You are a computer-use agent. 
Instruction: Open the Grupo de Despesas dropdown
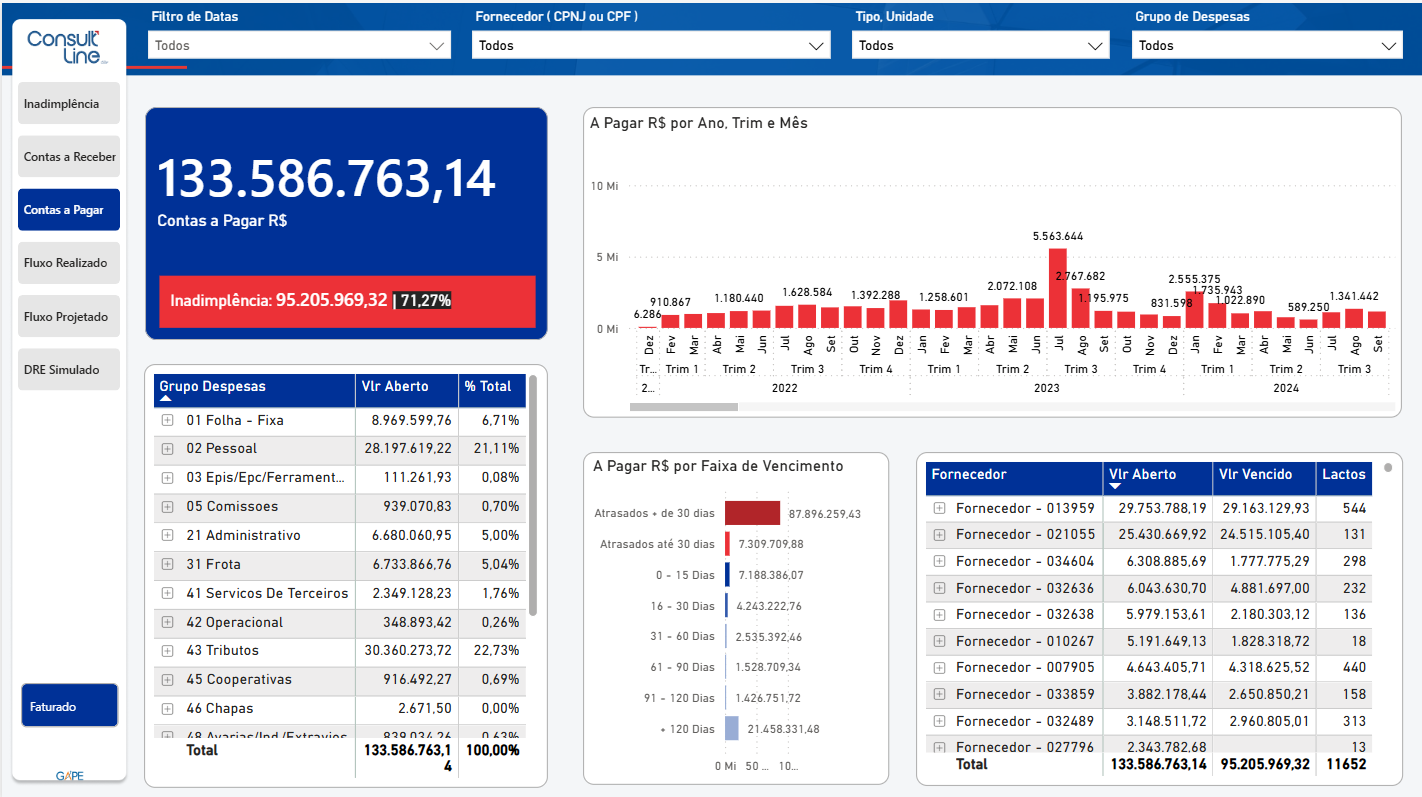(x=1266, y=45)
